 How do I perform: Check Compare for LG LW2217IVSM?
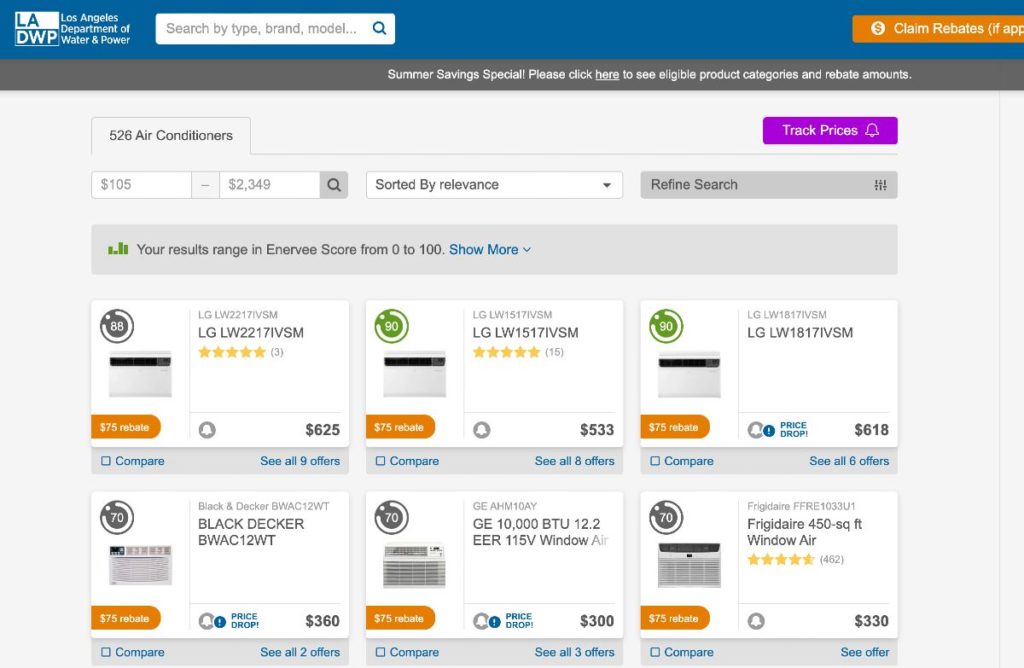[x=106, y=461]
